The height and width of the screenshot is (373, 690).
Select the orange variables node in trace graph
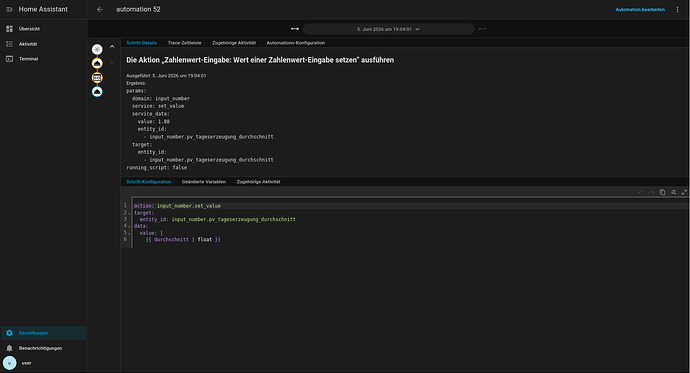pos(97,78)
